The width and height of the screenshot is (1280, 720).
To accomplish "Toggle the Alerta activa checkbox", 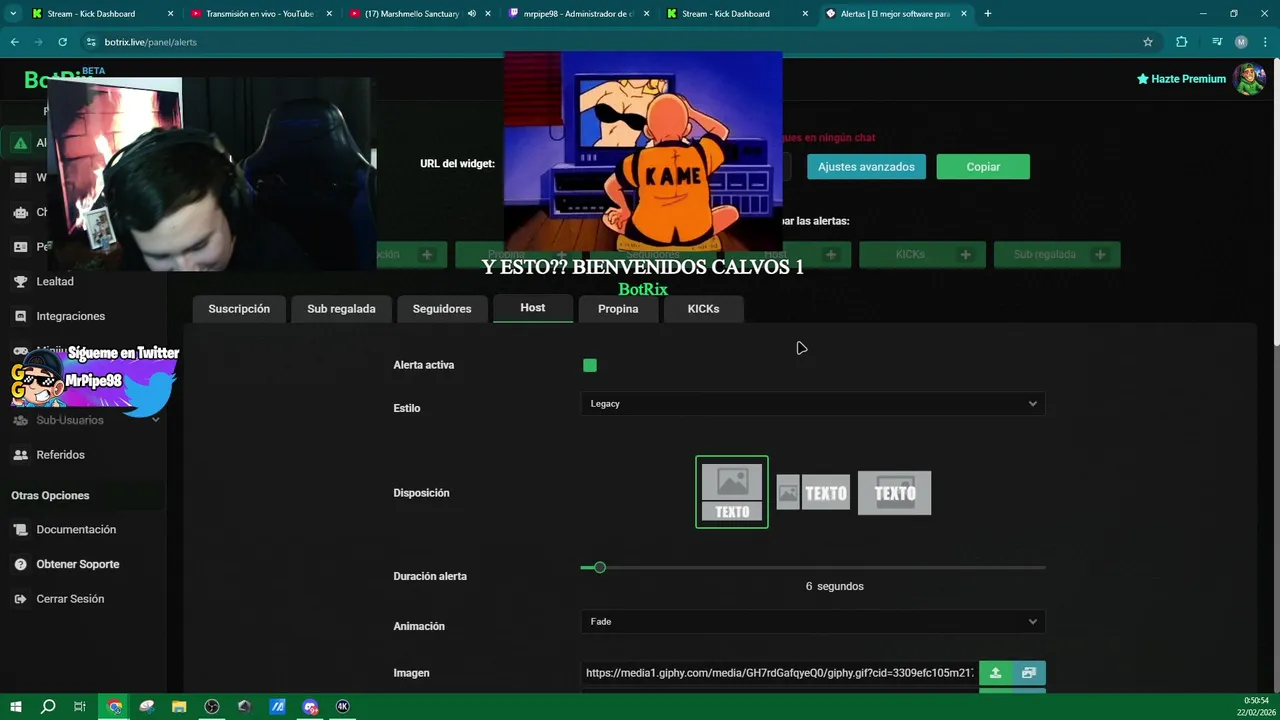I will pyautogui.click(x=590, y=366).
